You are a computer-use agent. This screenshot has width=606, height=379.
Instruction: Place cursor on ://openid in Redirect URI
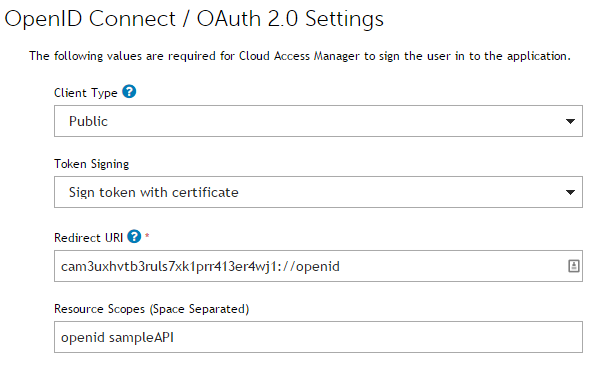312,267
